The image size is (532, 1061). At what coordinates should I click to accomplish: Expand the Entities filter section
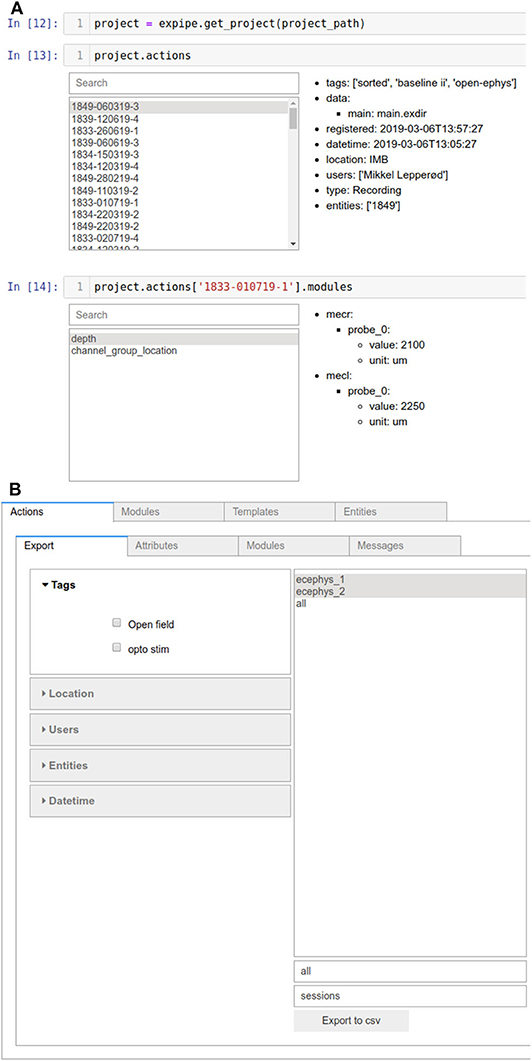click(160, 765)
